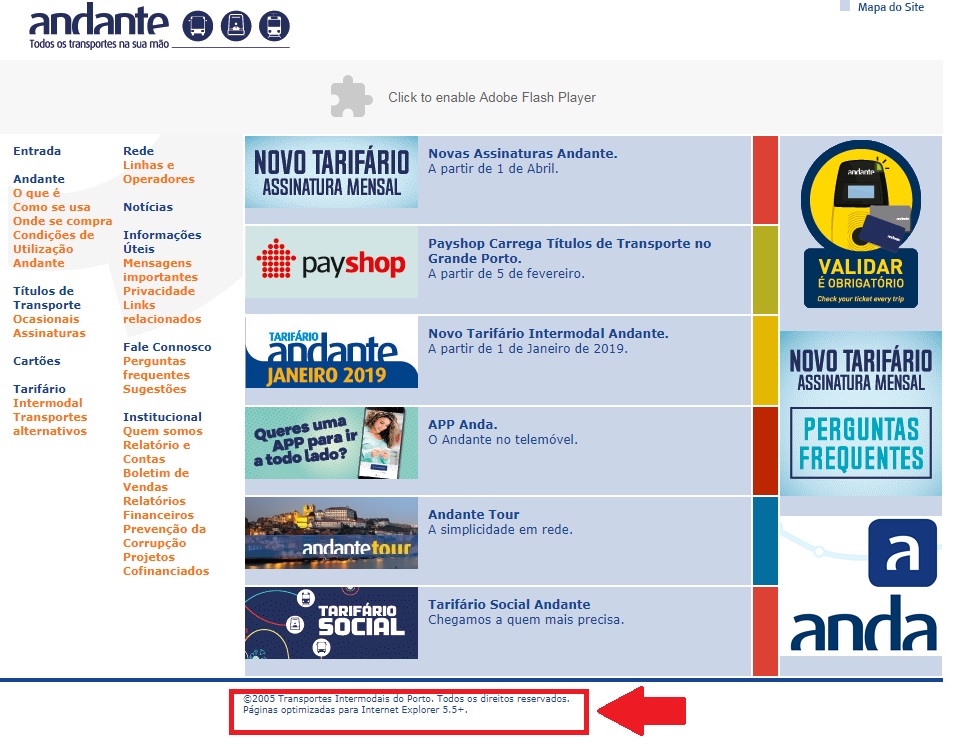Click the puzzle icon to enable Flash Player
Screen dimensions: 956x745
351,97
